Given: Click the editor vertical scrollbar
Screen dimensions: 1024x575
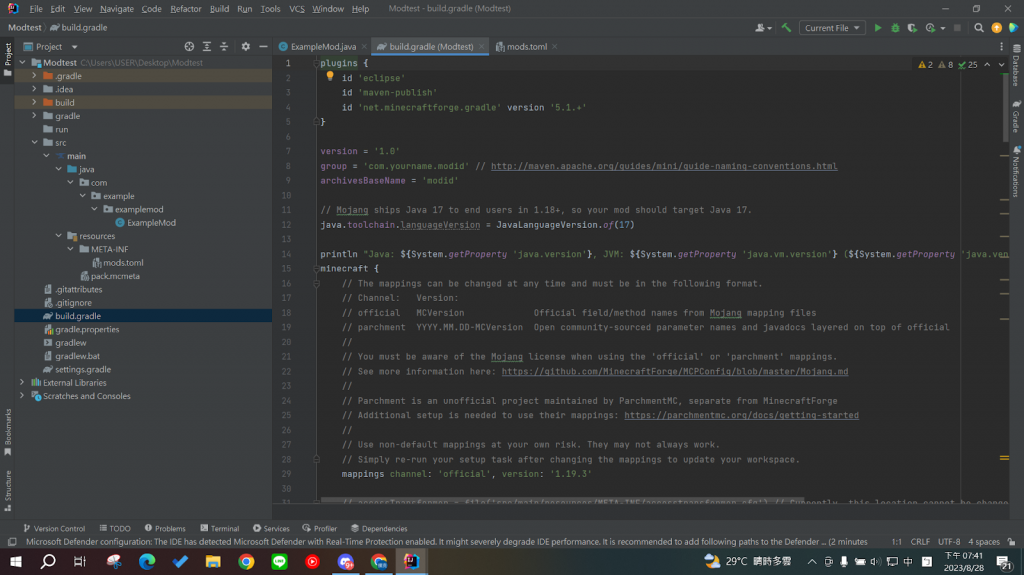Looking at the screenshot, I should coord(1005,108).
